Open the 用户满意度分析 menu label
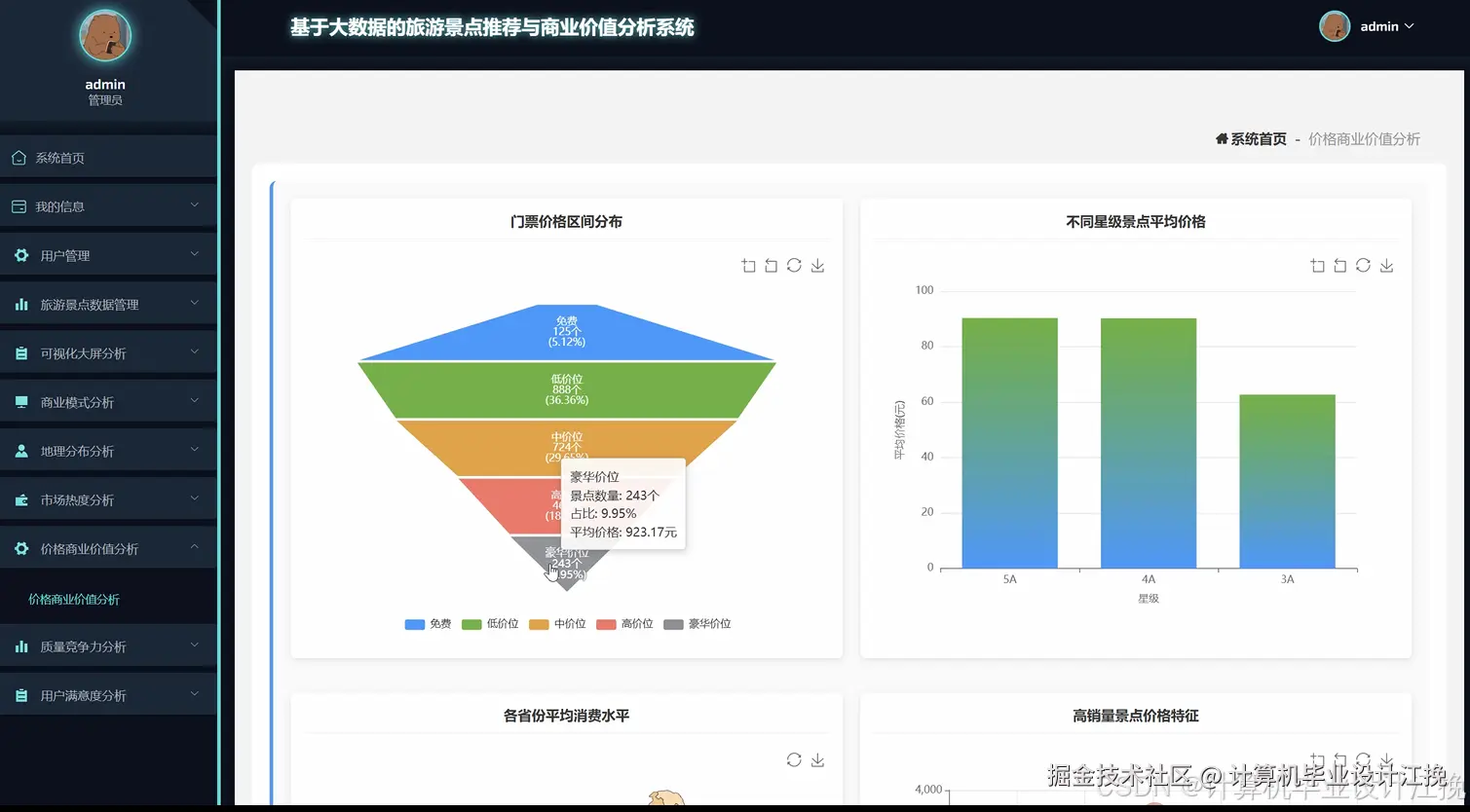This screenshot has width=1470, height=812. tap(84, 695)
